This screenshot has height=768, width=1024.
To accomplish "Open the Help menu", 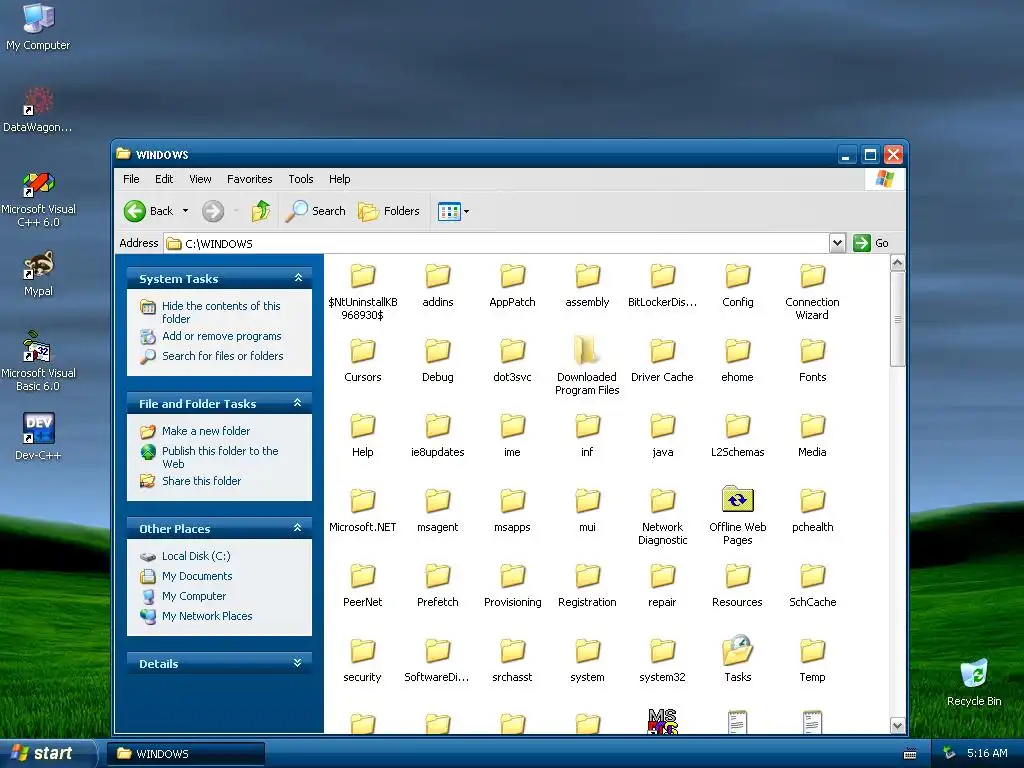I will pyautogui.click(x=340, y=179).
